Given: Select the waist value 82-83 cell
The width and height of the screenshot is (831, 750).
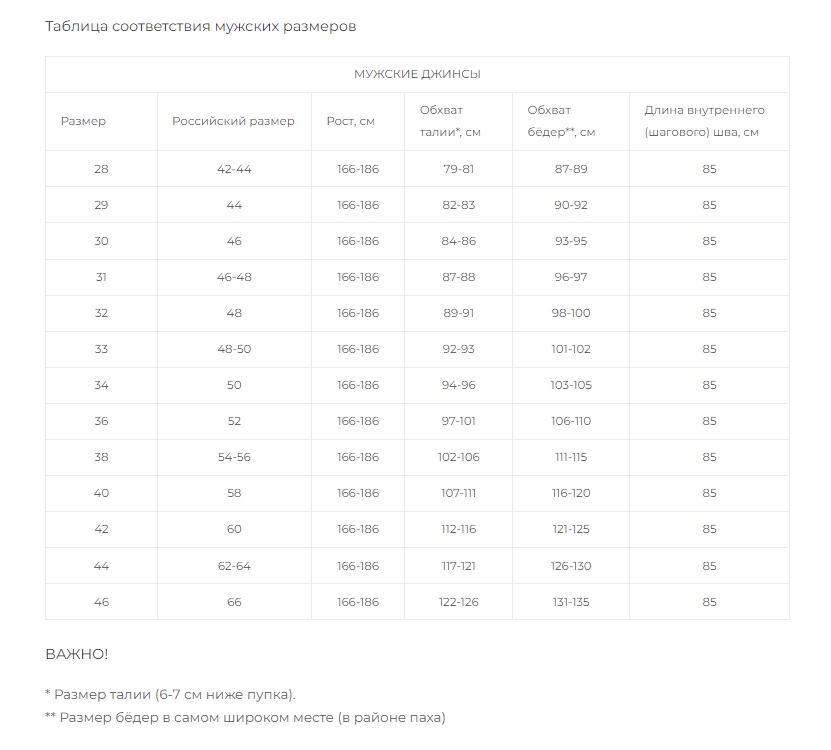Looking at the screenshot, I should 458,205.
